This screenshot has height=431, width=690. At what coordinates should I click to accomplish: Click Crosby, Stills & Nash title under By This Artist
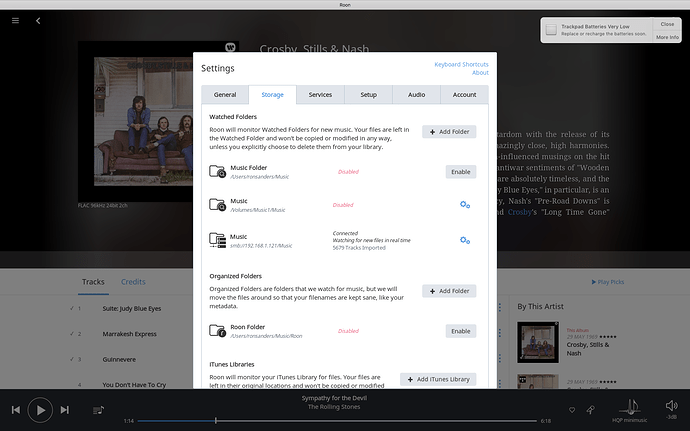point(588,349)
